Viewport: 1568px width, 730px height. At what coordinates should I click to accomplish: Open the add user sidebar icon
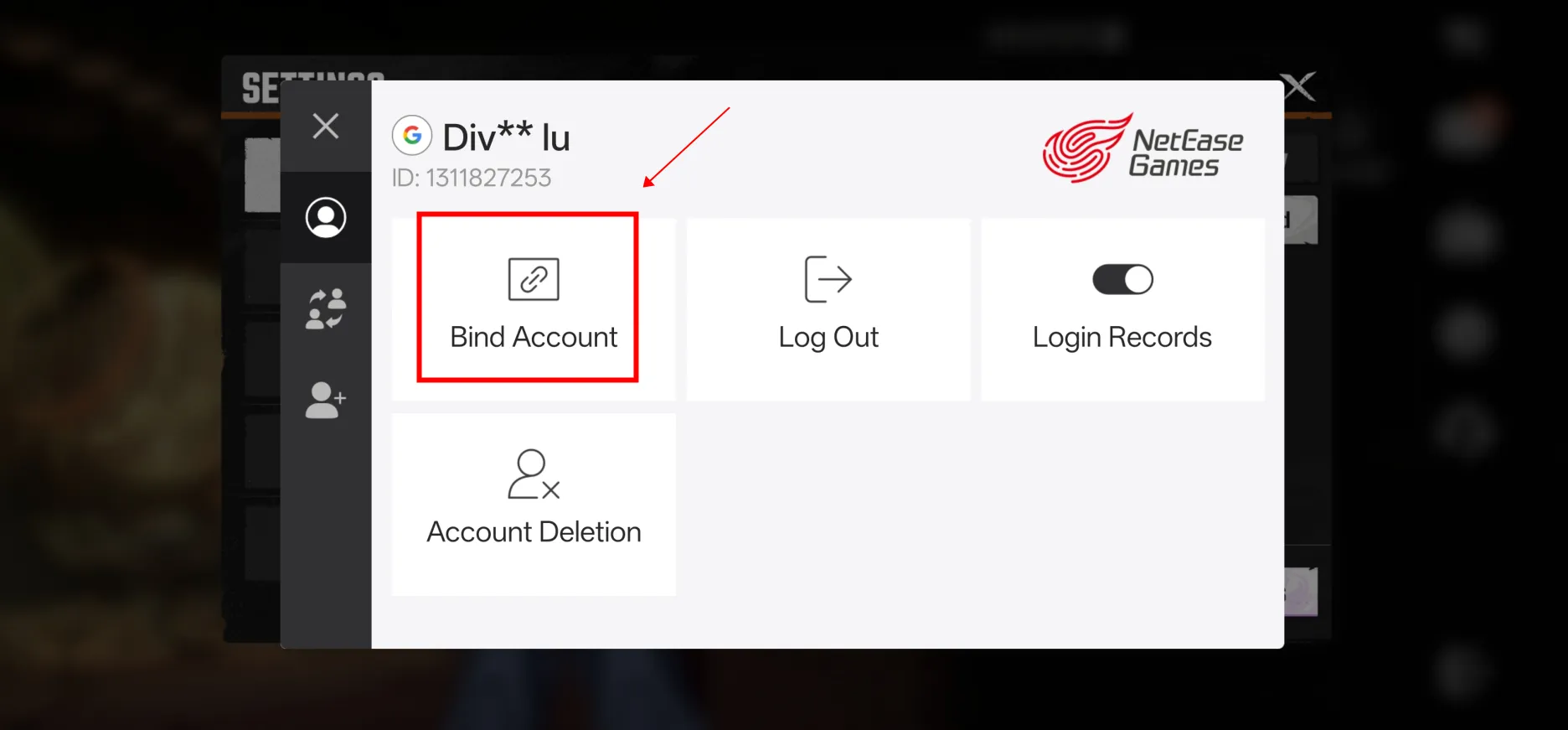tap(326, 400)
